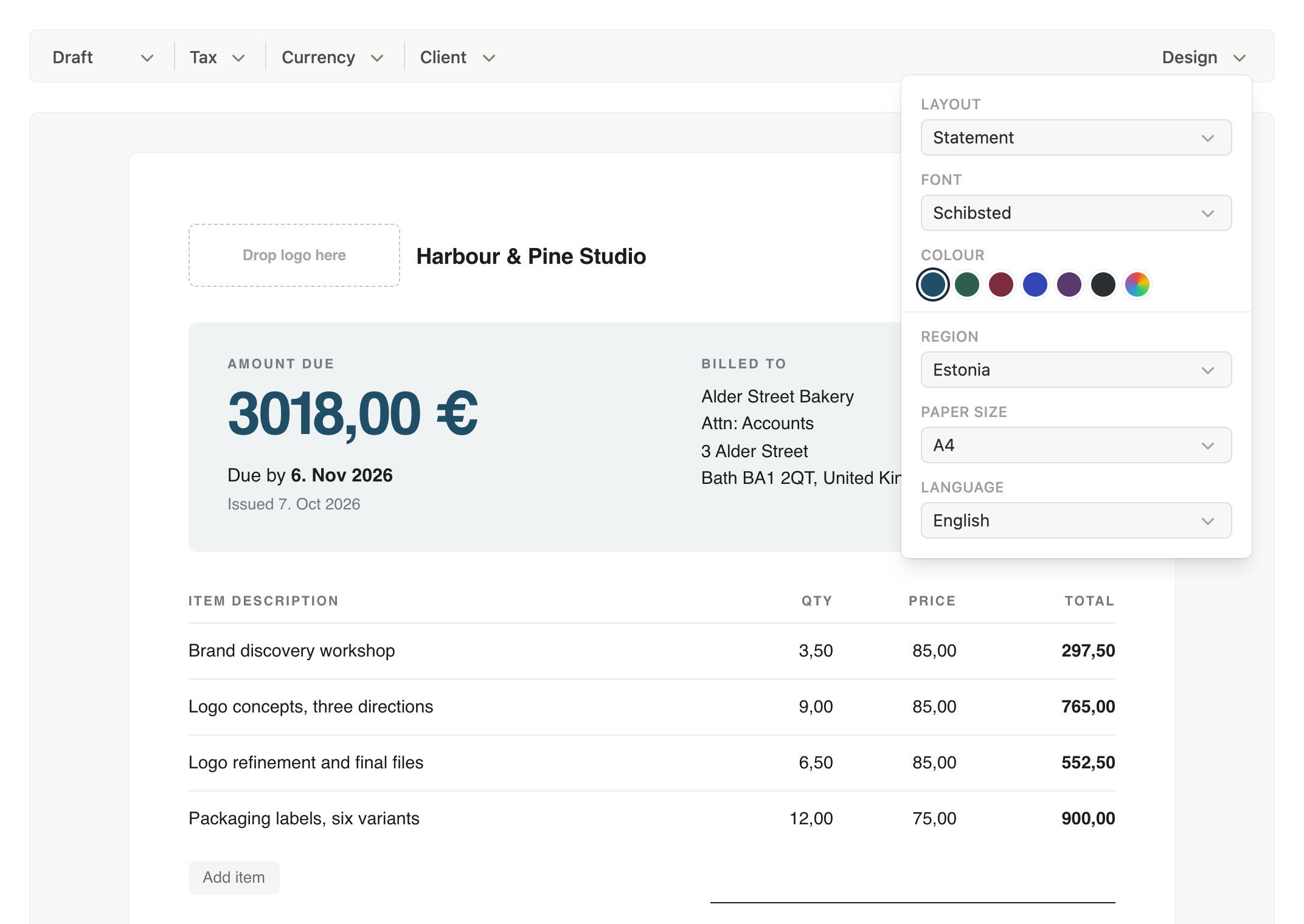1304x924 pixels.
Task: Open the Tax menu
Action: pyautogui.click(x=217, y=57)
